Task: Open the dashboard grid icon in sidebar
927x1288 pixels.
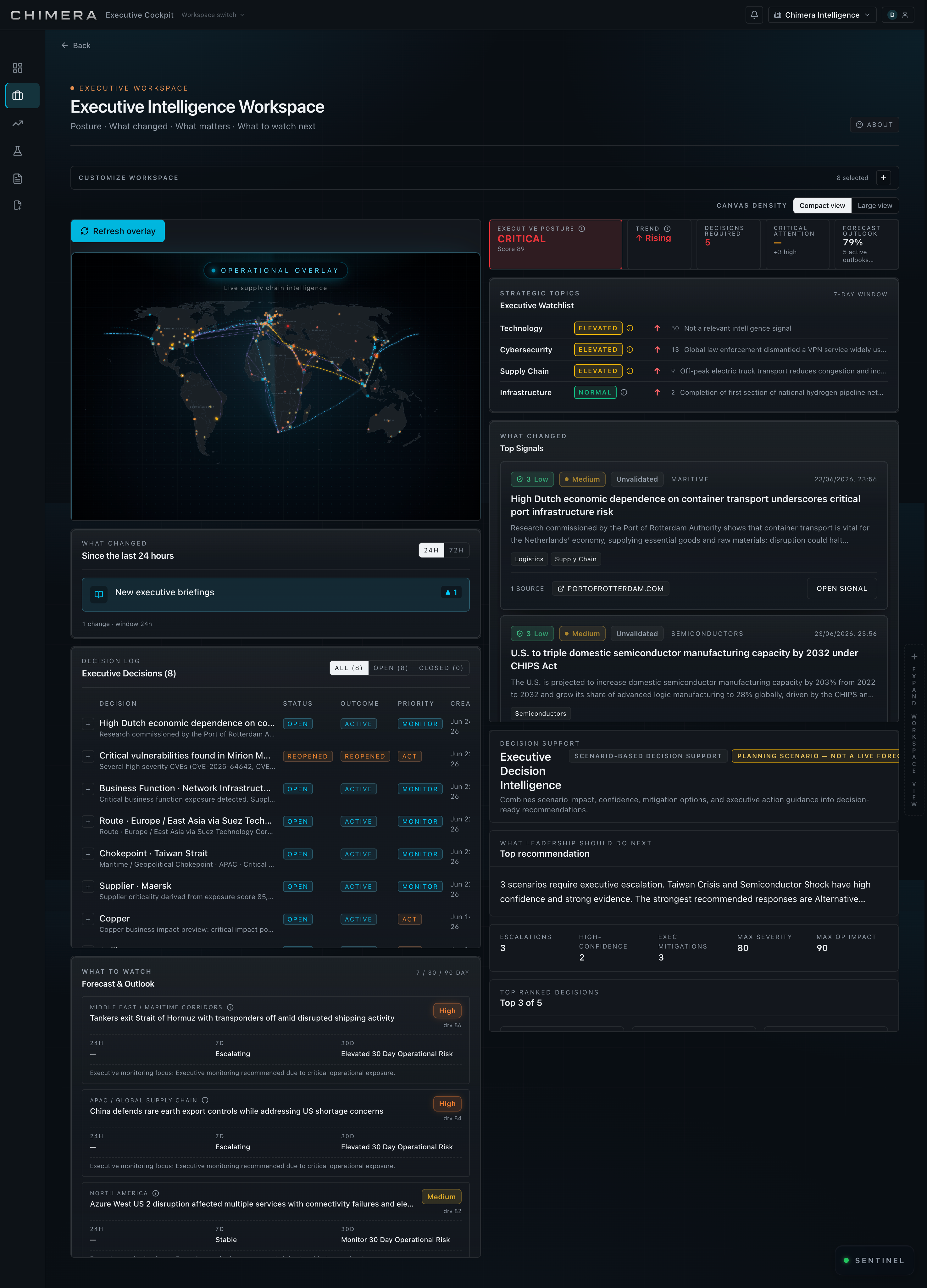Action: [18, 68]
